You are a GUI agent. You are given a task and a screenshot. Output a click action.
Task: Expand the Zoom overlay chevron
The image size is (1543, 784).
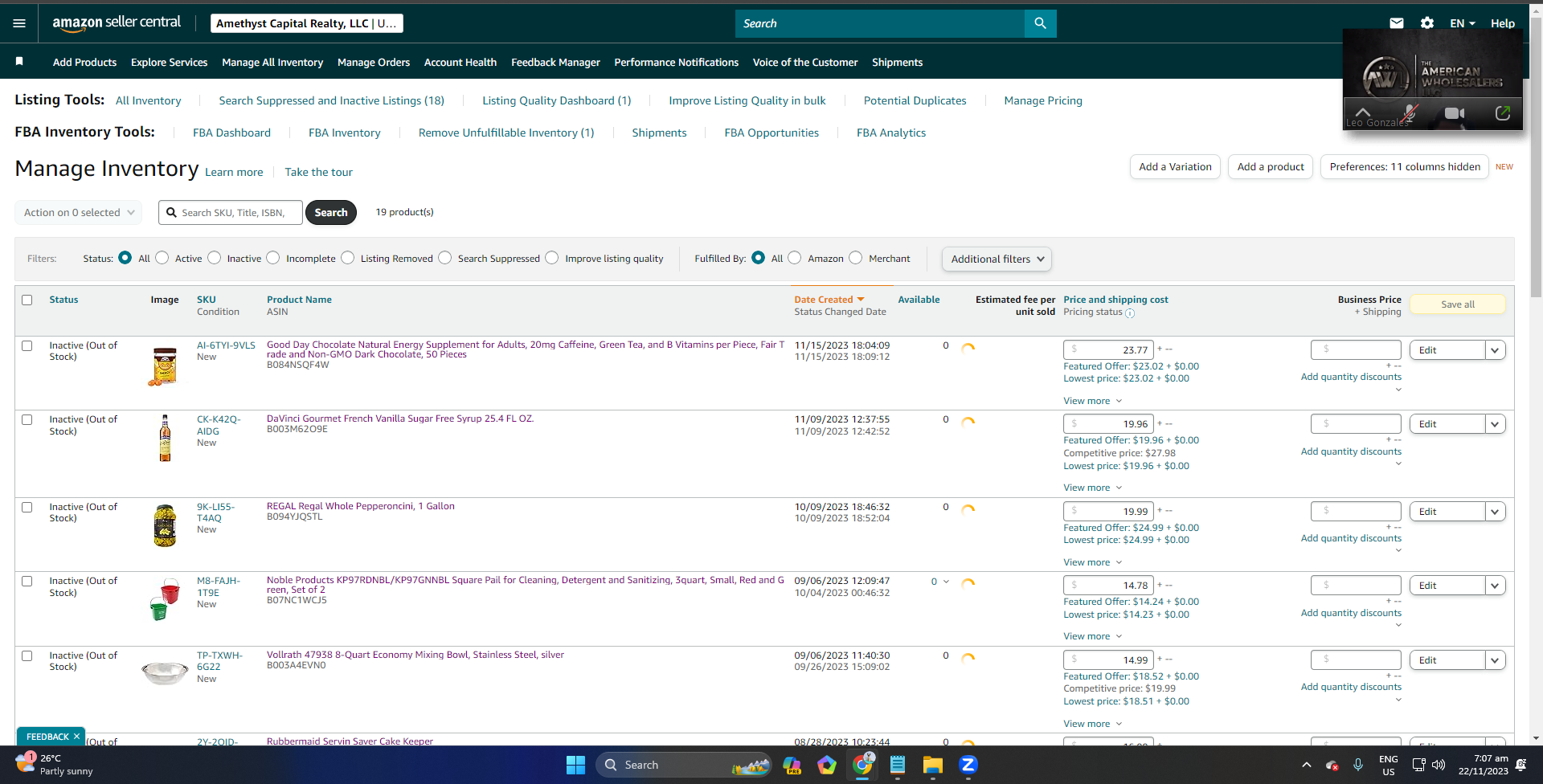click(1363, 112)
